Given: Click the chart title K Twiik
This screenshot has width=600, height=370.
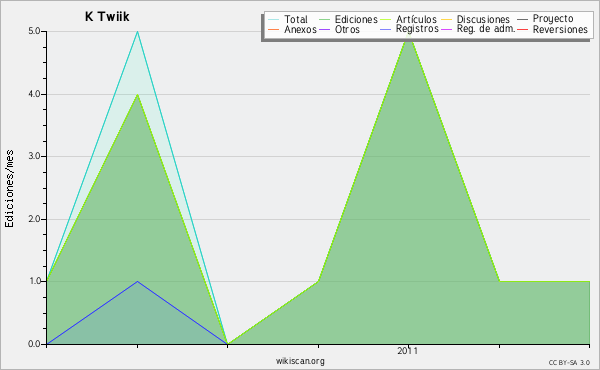Looking at the screenshot, I should [x=107, y=16].
